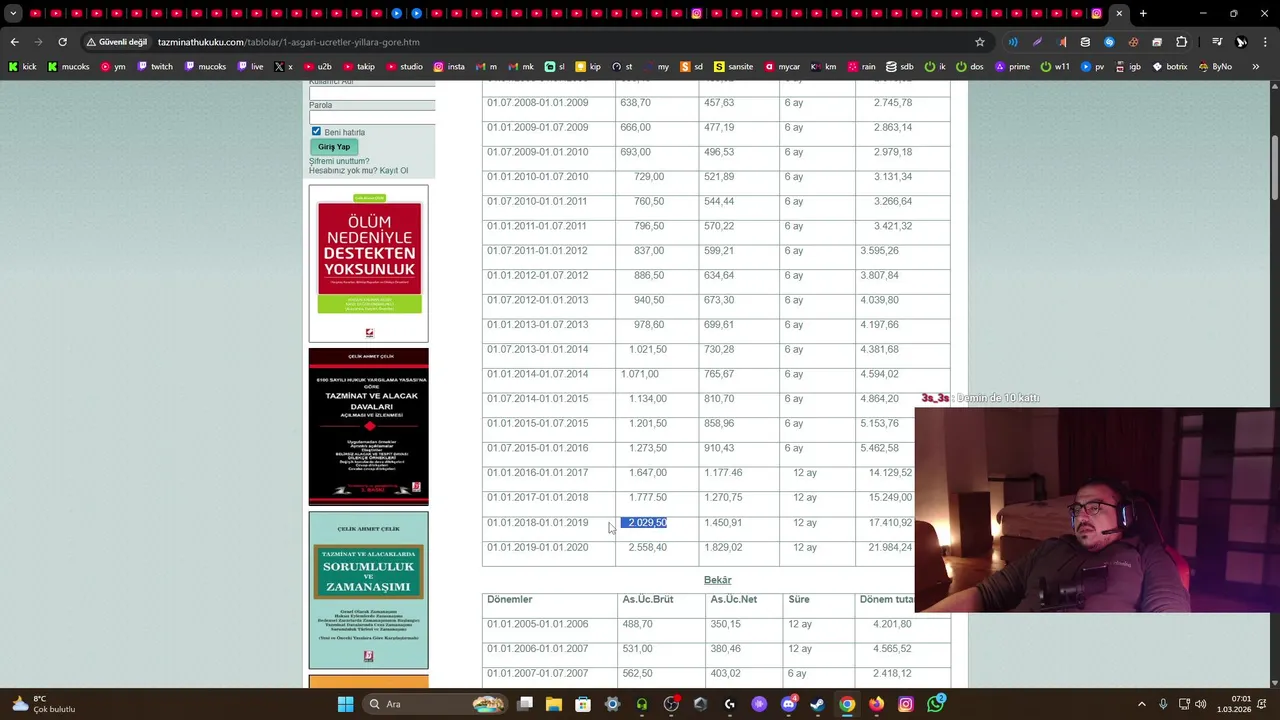Open Discord from the taskbar
The image size is (1280, 720).
788,704
